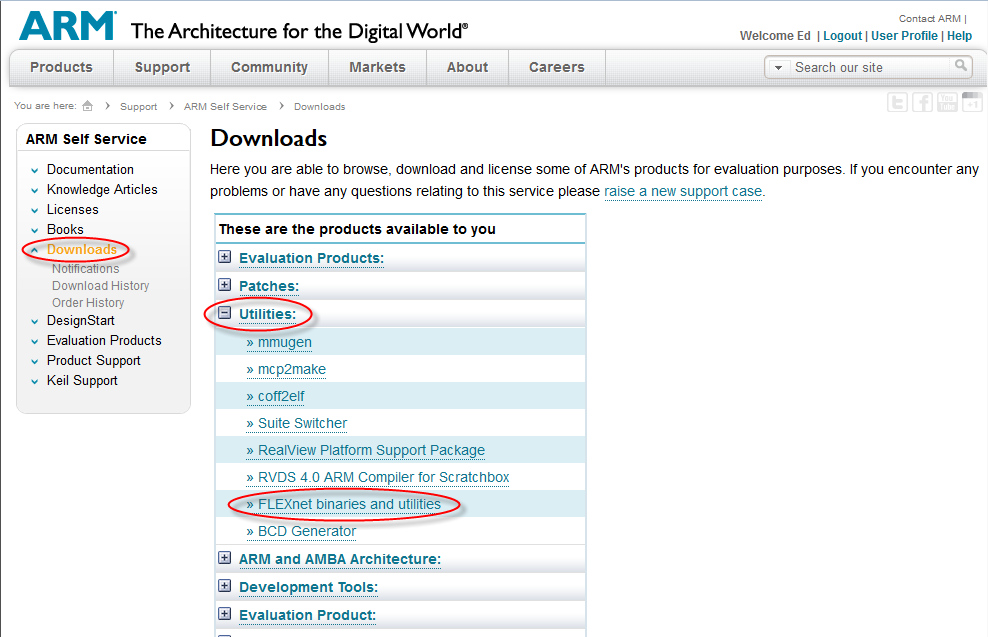Viewport: 988px width, 637px height.
Task: Click the Google +1 icon
Action: pyautogui.click(x=971, y=102)
